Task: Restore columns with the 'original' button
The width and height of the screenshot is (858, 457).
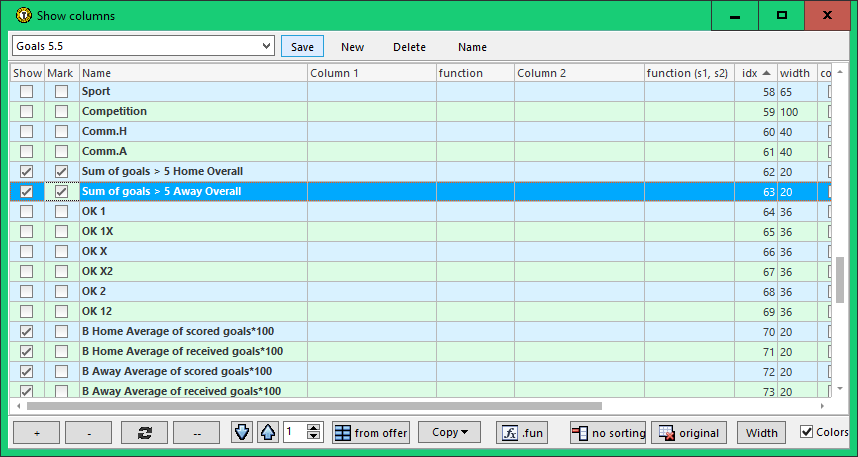Action: tap(689, 433)
